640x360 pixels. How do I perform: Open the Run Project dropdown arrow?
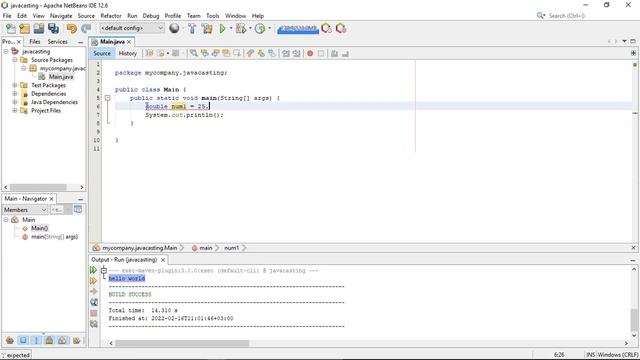coord(231,28)
